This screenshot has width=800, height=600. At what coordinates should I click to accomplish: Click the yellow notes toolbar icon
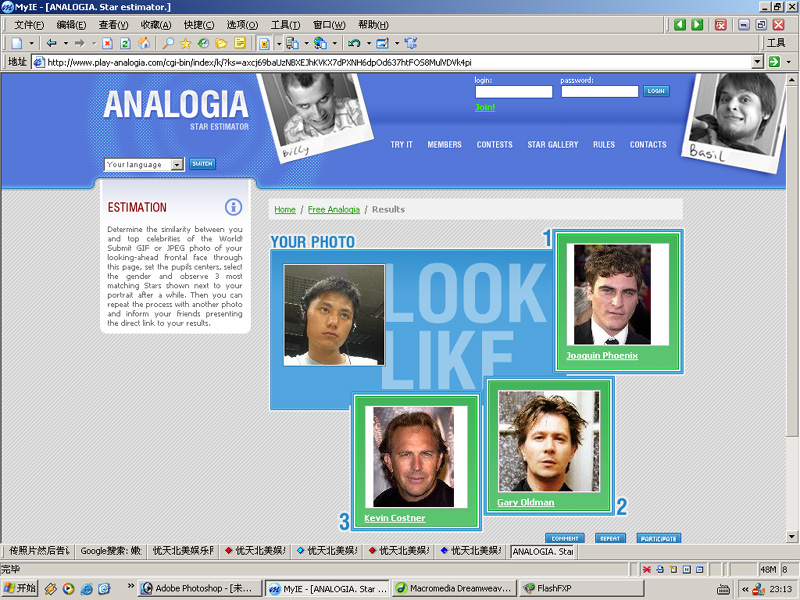click(239, 43)
